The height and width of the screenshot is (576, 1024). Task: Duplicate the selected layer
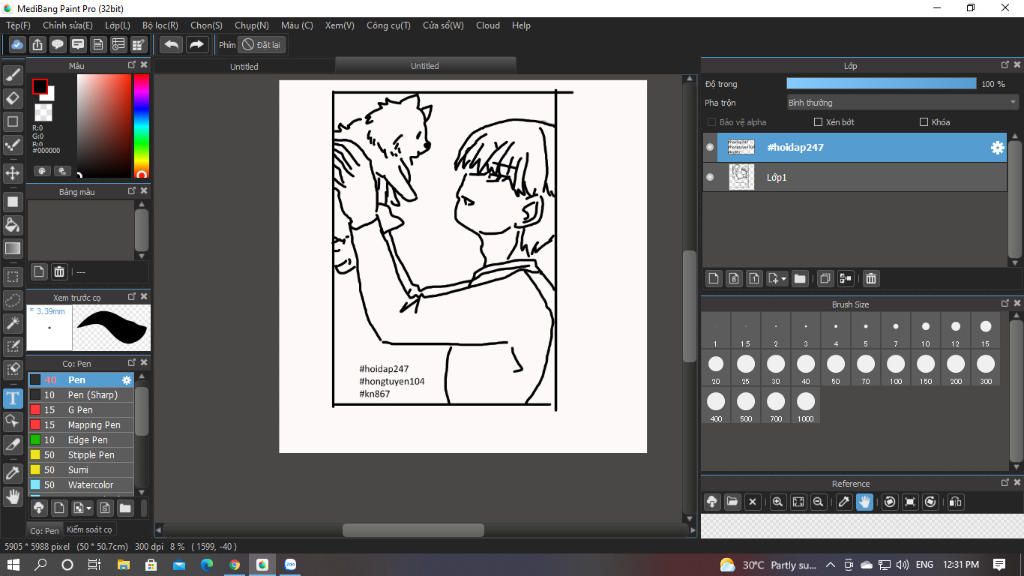click(825, 279)
